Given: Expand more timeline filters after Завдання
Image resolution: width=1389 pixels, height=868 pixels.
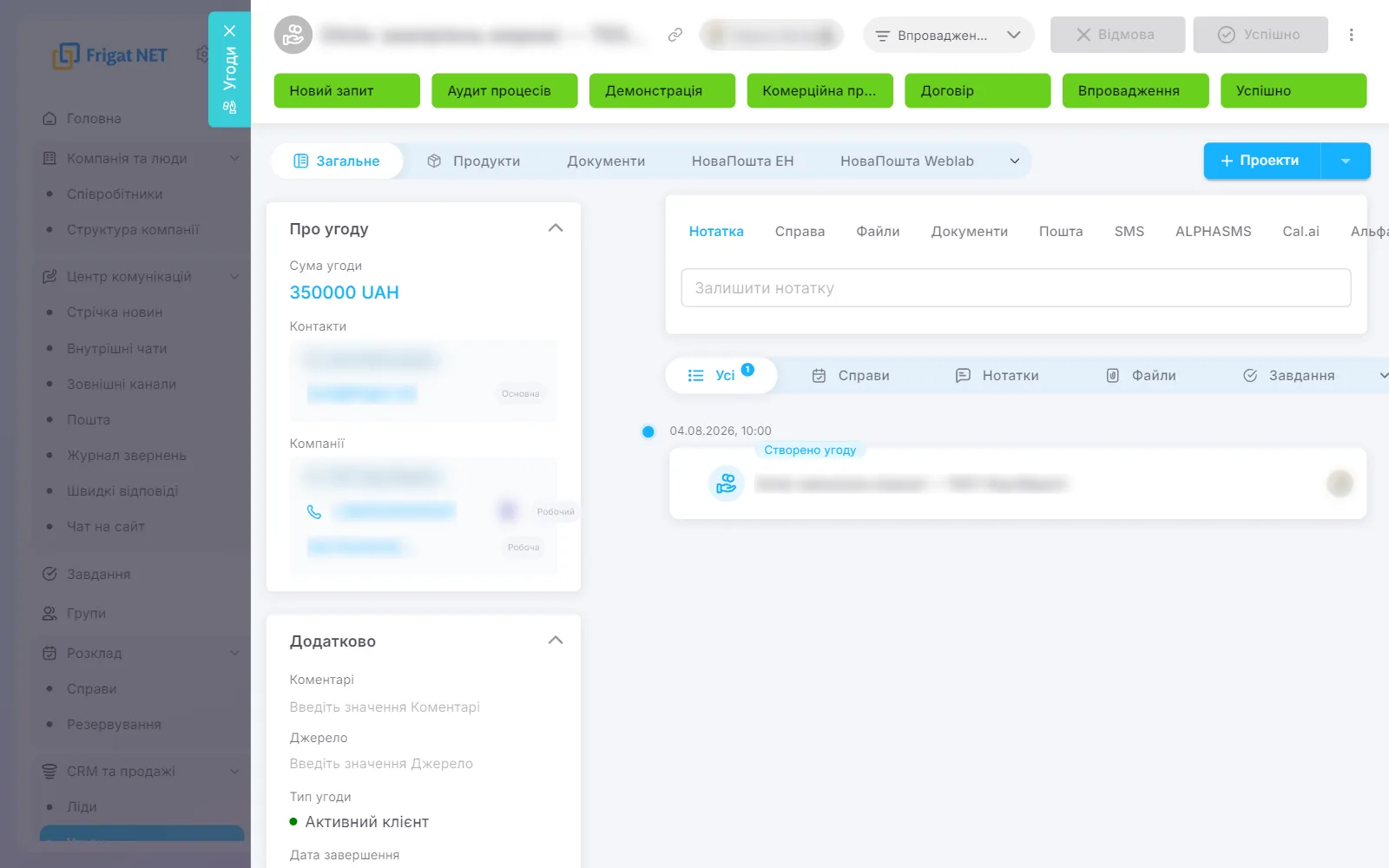Looking at the screenshot, I should (1383, 375).
